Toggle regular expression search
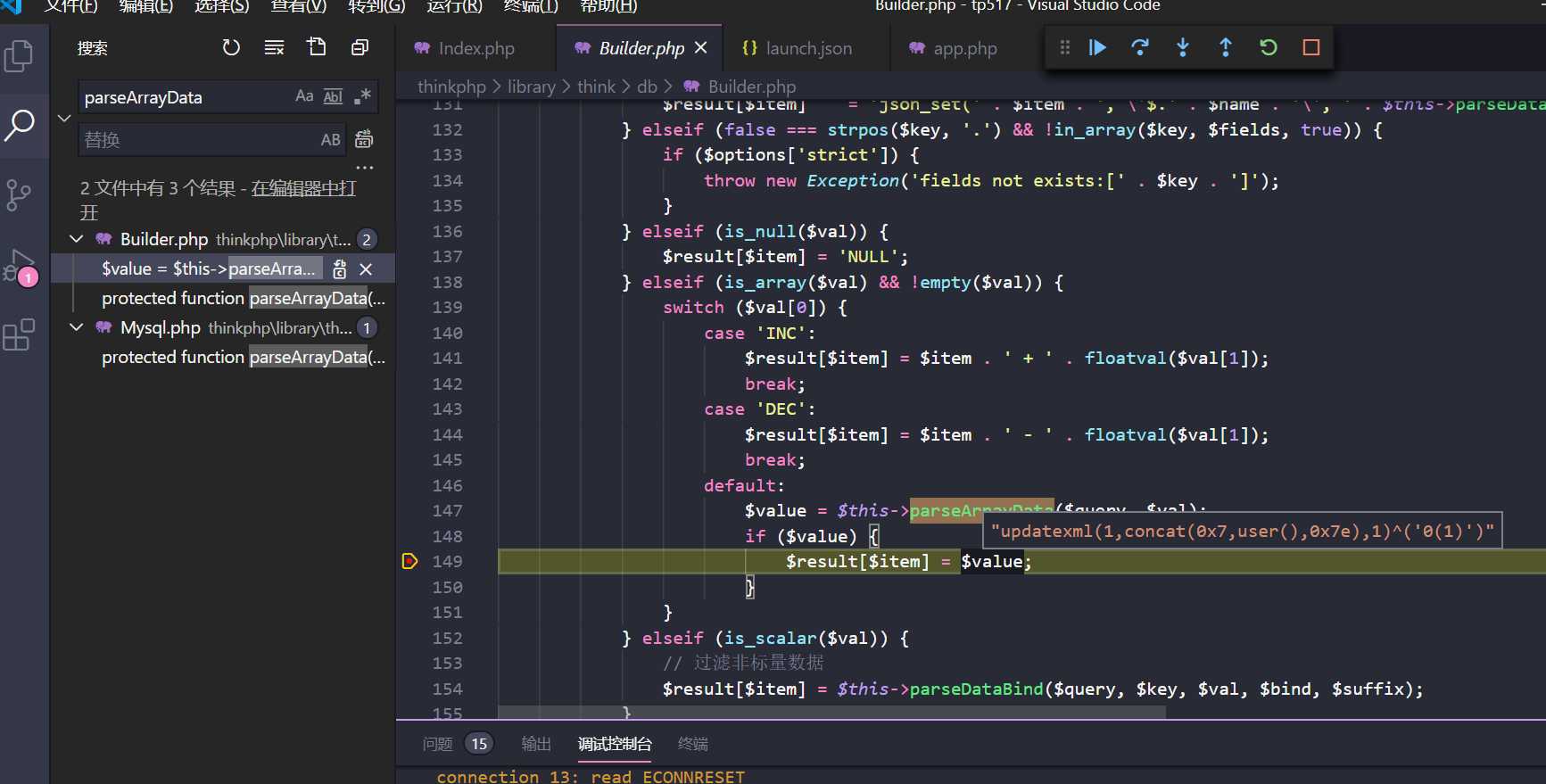 [361, 96]
